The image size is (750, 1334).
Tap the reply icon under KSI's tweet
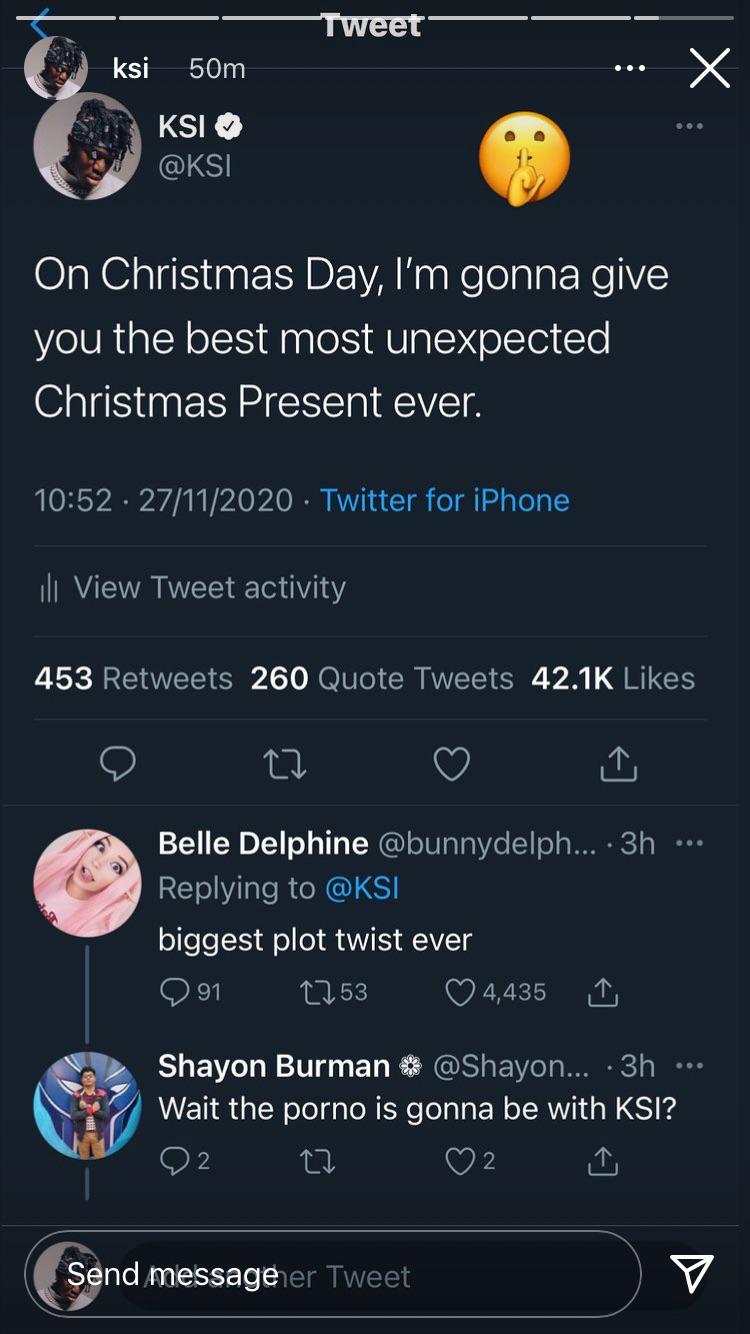click(x=118, y=764)
